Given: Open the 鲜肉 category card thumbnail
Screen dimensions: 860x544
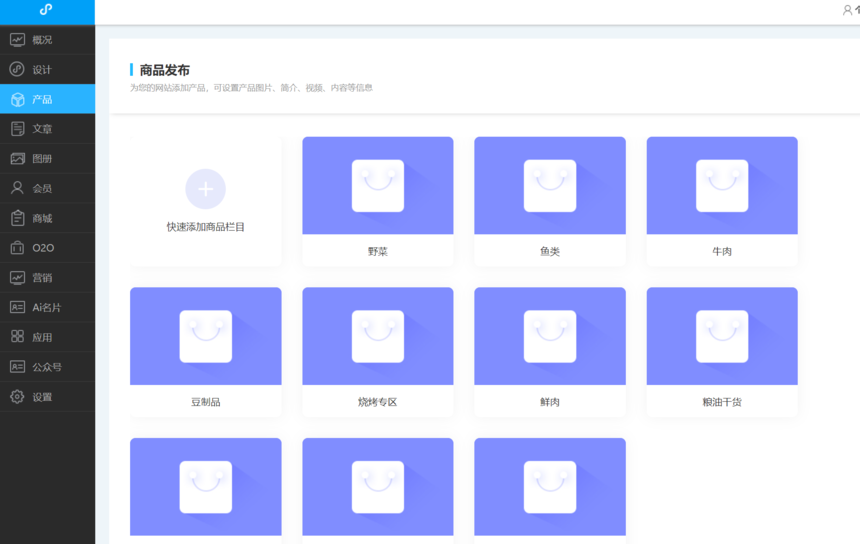Looking at the screenshot, I should click(550, 336).
